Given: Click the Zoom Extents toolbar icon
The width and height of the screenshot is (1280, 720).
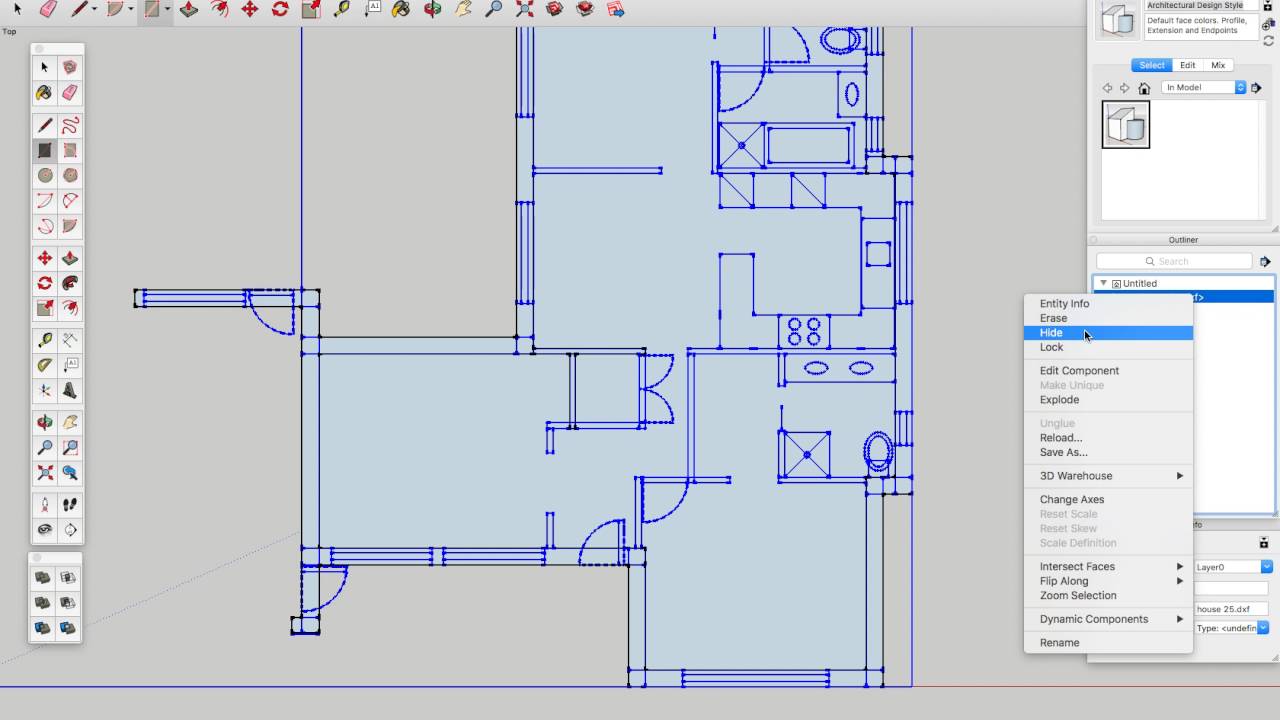Looking at the screenshot, I should coord(524,9).
